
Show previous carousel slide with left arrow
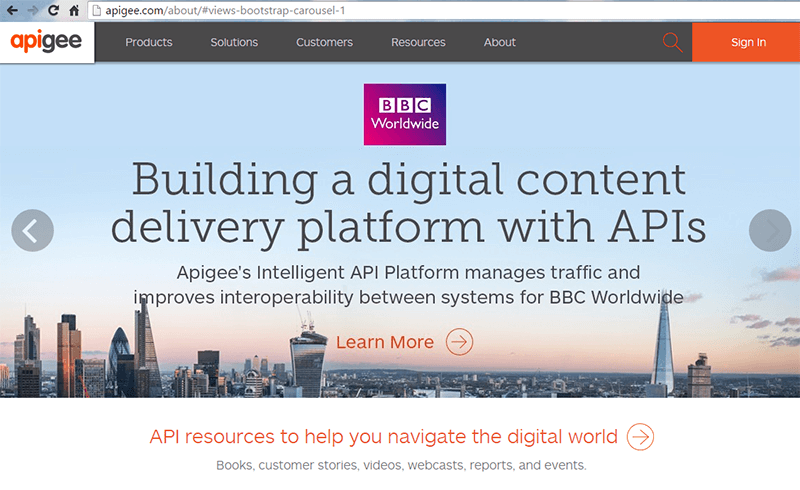coord(32,230)
